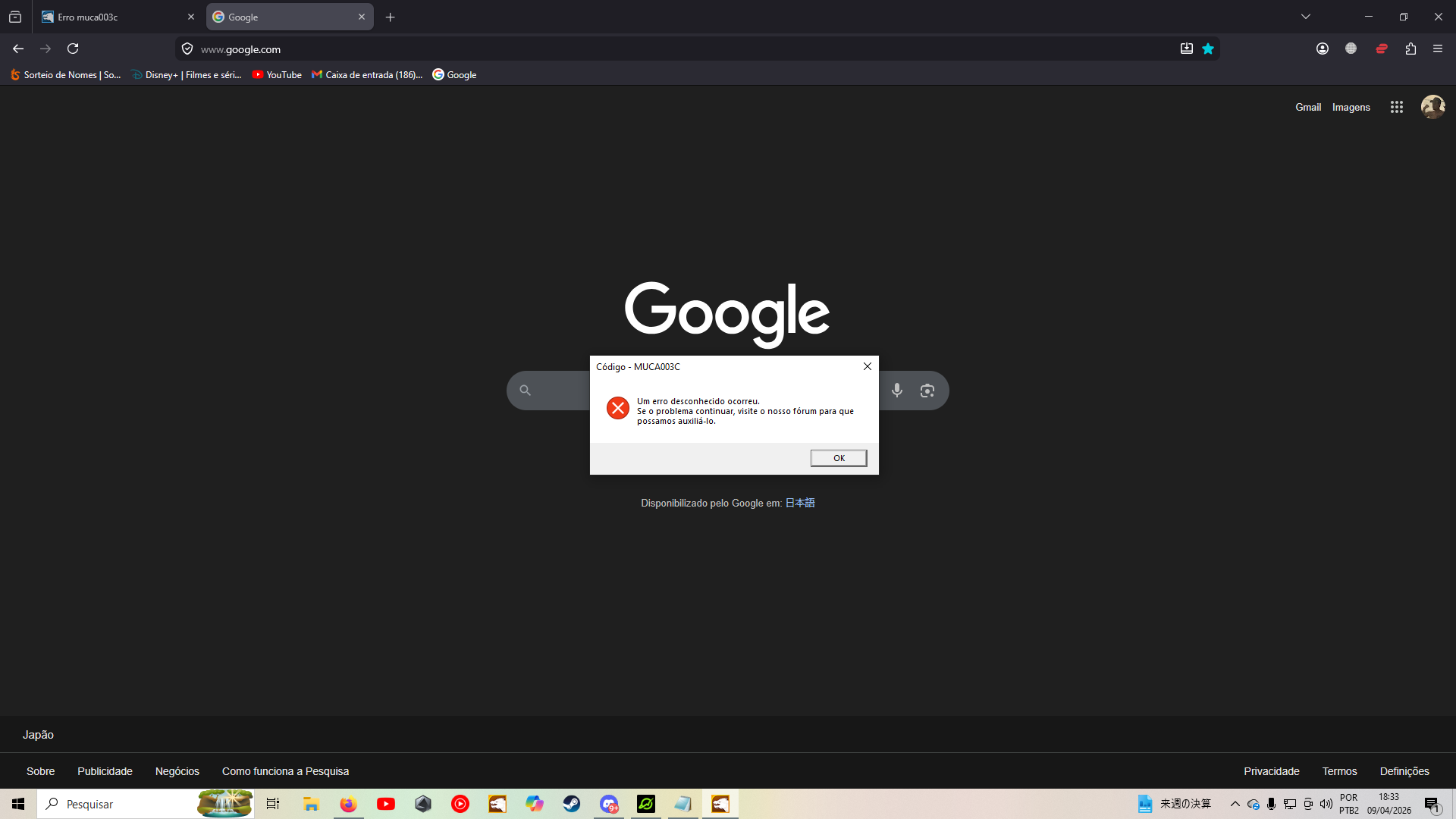This screenshot has height=819, width=1456.
Task: Close the Código - MUCA003C dialog
Action: coord(867,366)
